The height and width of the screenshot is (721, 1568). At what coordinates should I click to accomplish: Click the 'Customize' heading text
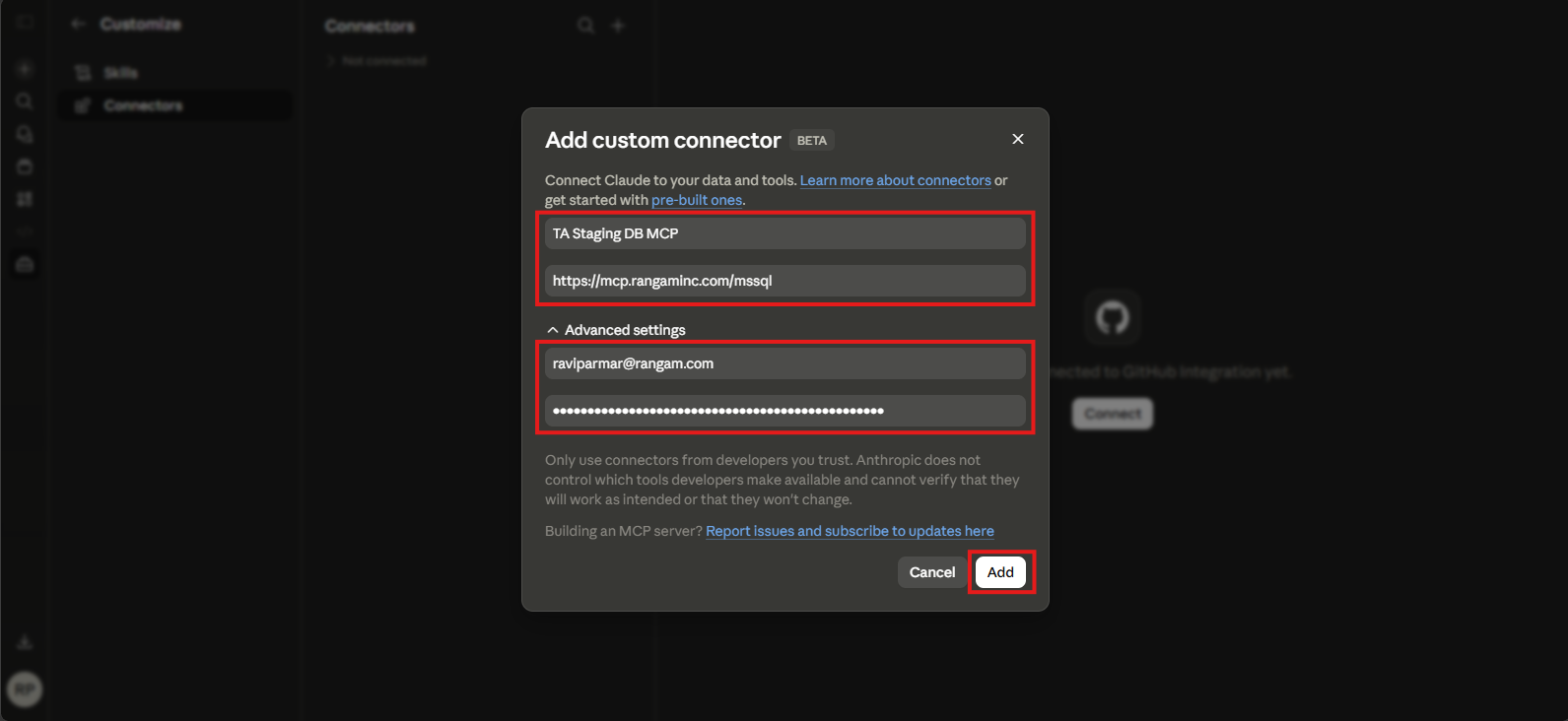pos(141,24)
